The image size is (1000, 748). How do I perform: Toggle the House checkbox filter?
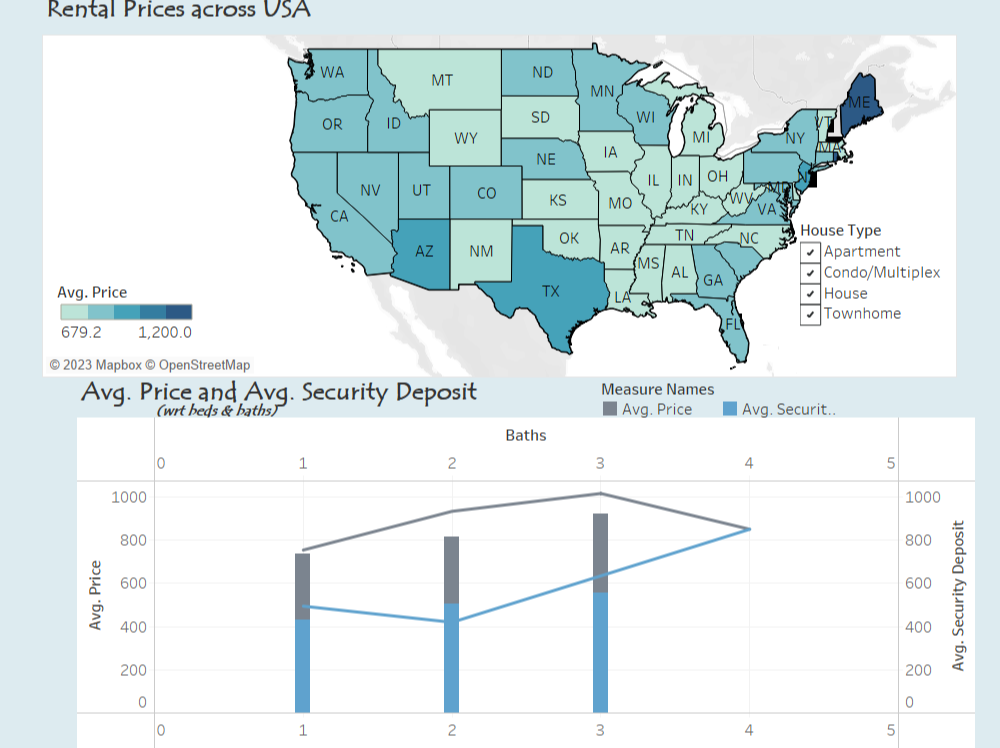(810, 294)
